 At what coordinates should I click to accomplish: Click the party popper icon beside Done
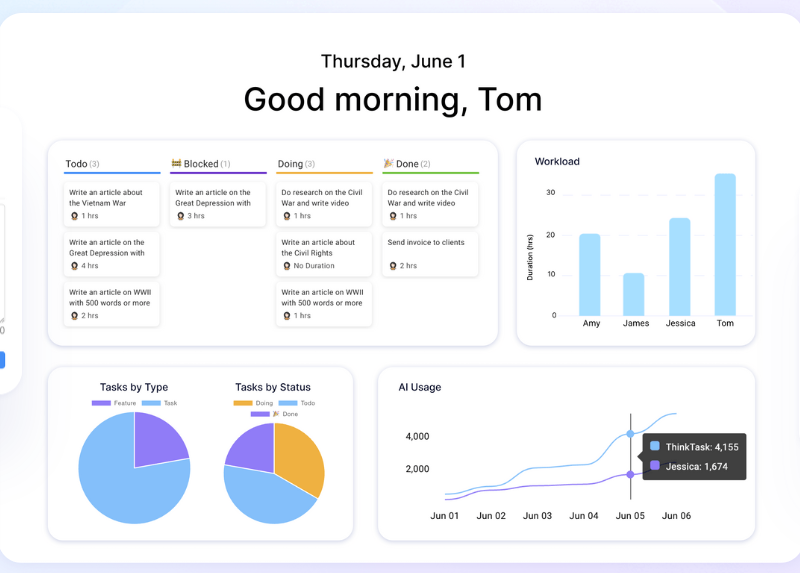point(388,164)
